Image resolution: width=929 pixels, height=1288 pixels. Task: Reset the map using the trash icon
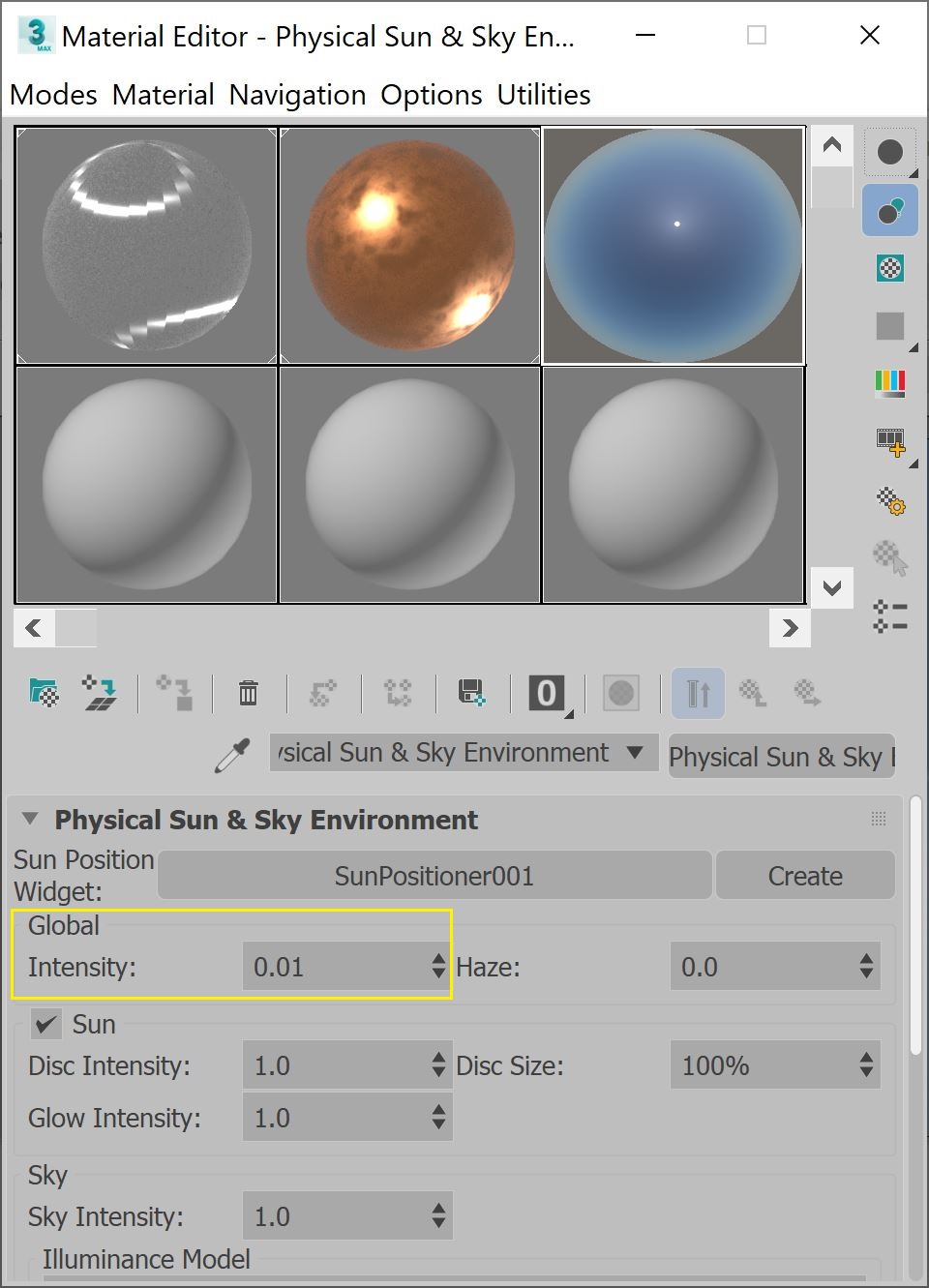click(248, 693)
